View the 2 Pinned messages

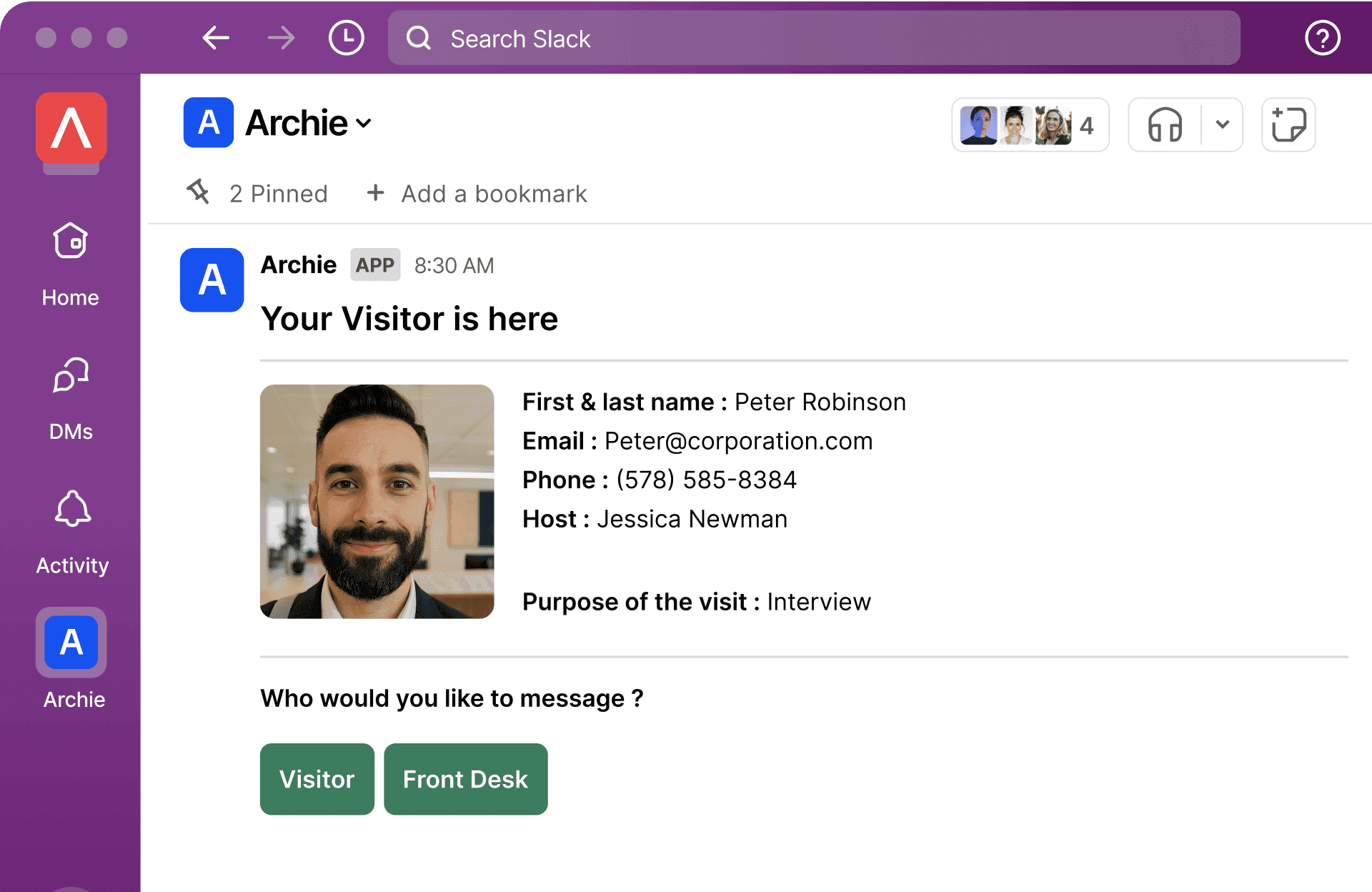(x=277, y=193)
